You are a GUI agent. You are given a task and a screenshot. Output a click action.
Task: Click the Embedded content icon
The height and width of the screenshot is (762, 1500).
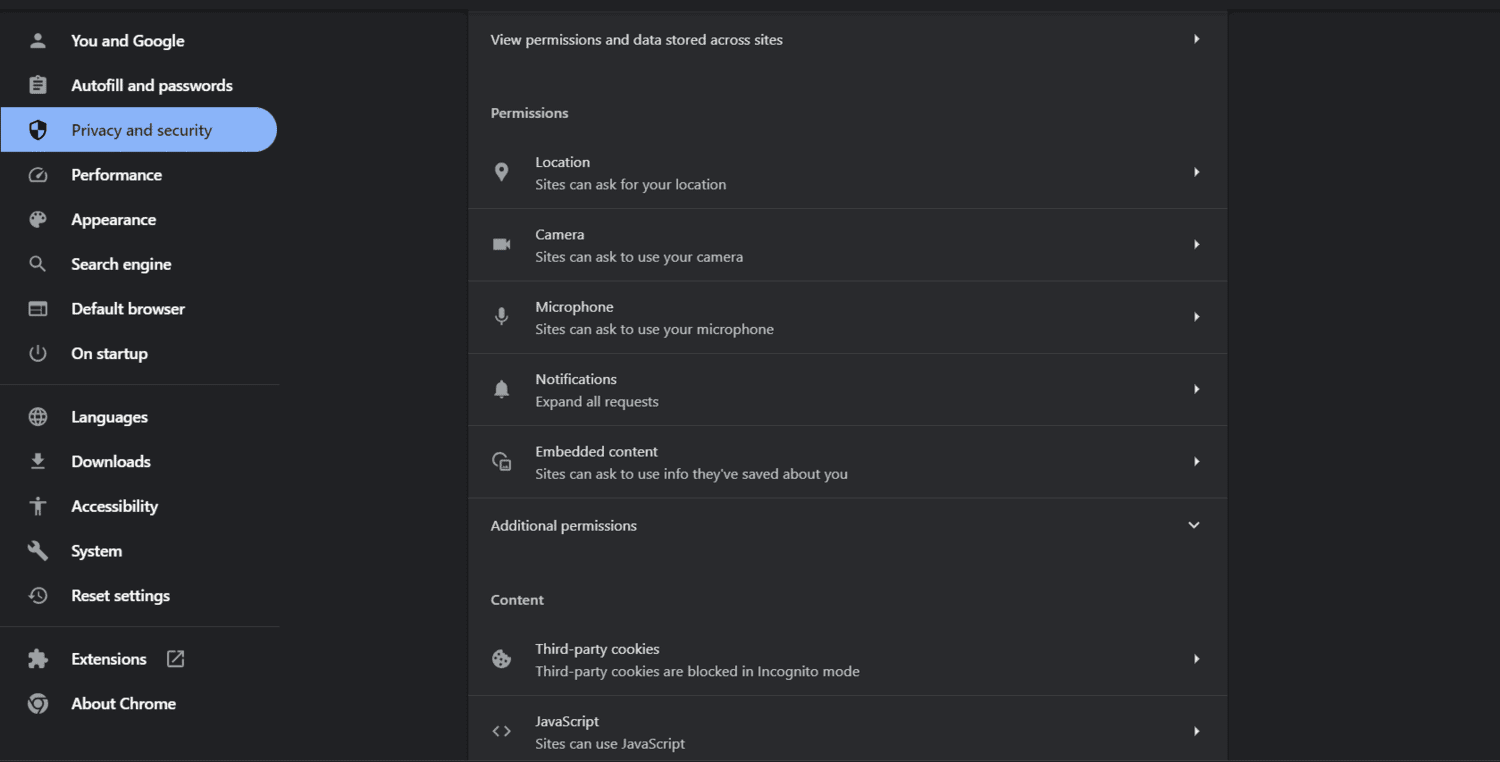tap(502, 462)
